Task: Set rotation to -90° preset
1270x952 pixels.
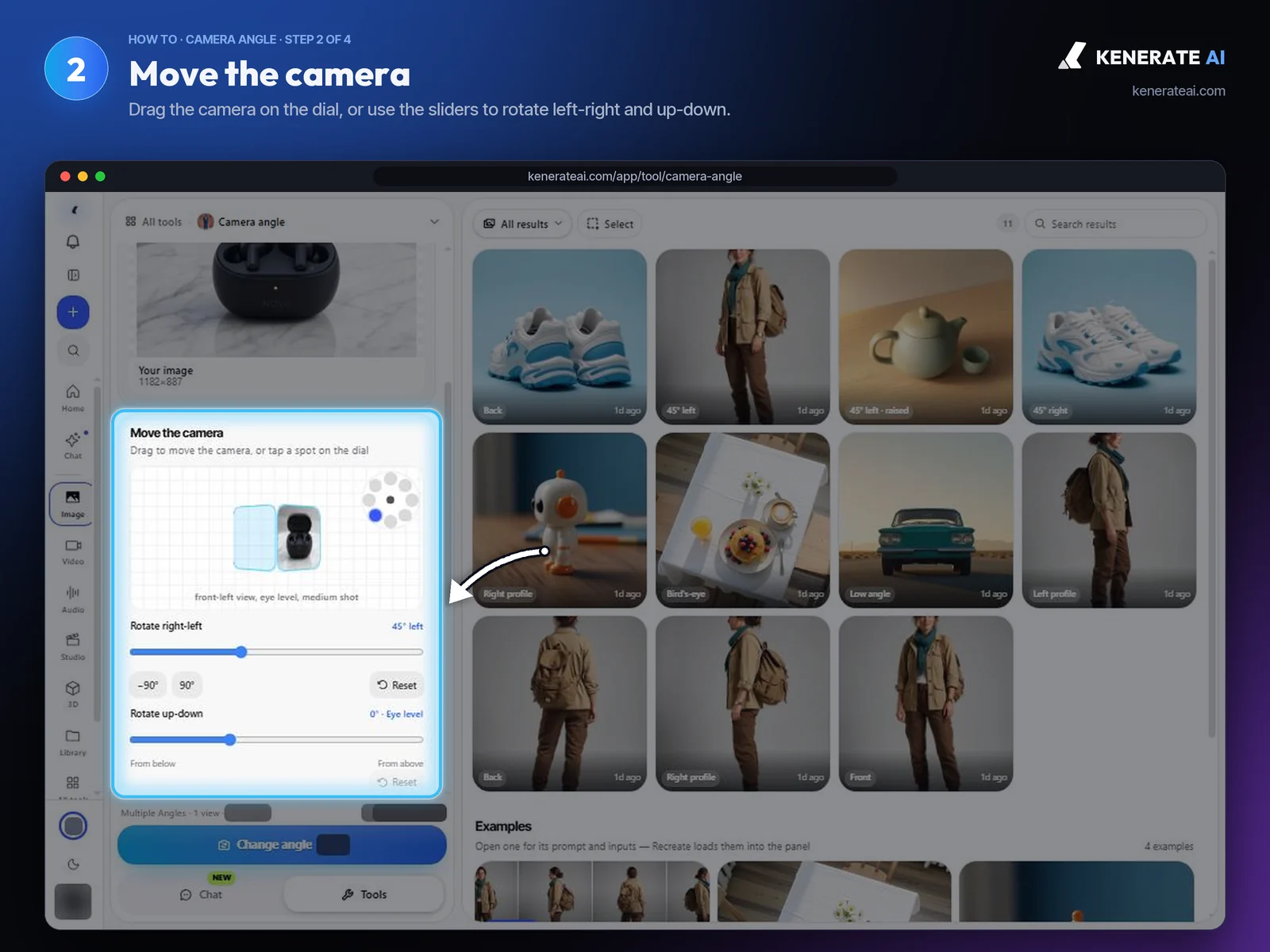Action: (148, 685)
